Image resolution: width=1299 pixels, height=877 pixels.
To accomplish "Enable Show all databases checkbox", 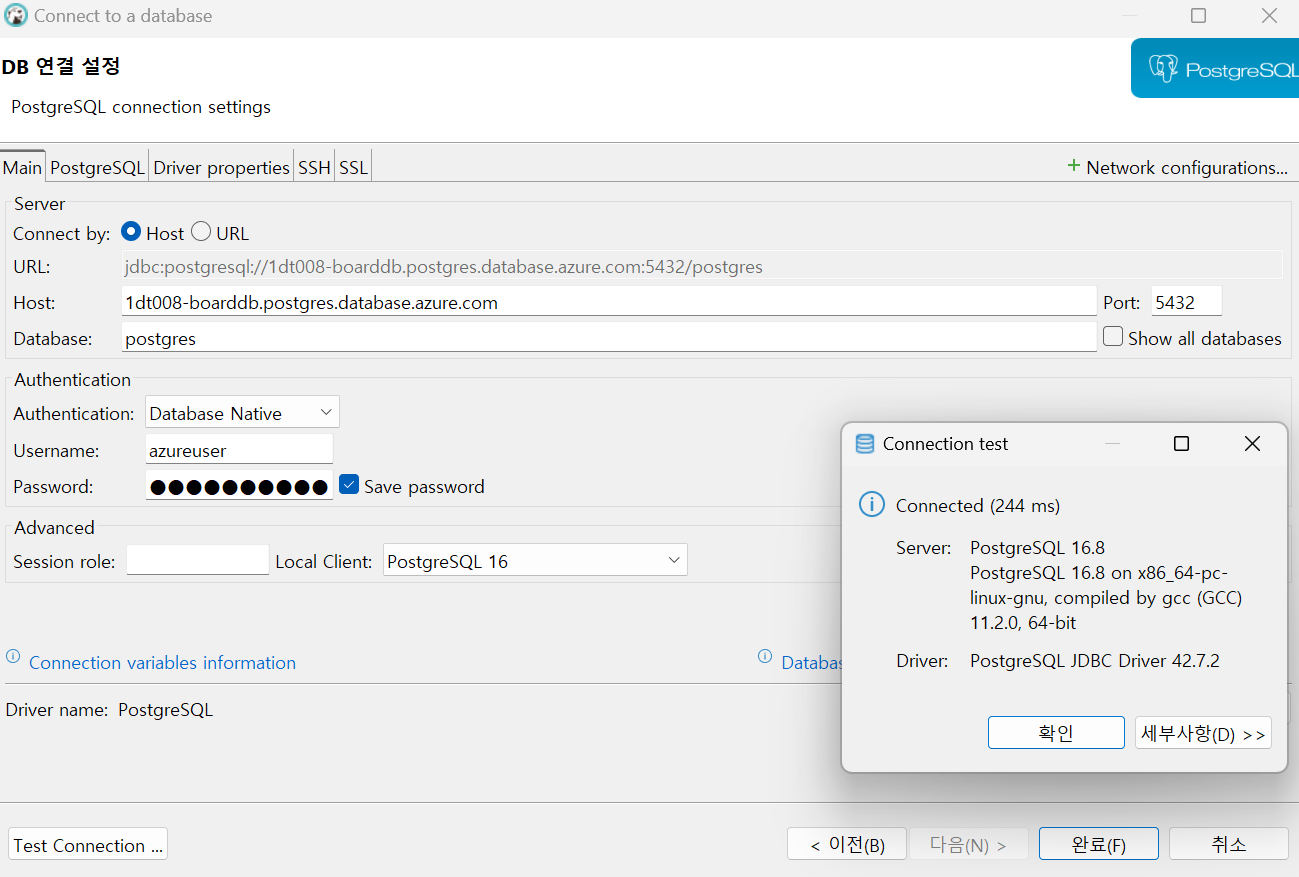I will coord(1113,337).
